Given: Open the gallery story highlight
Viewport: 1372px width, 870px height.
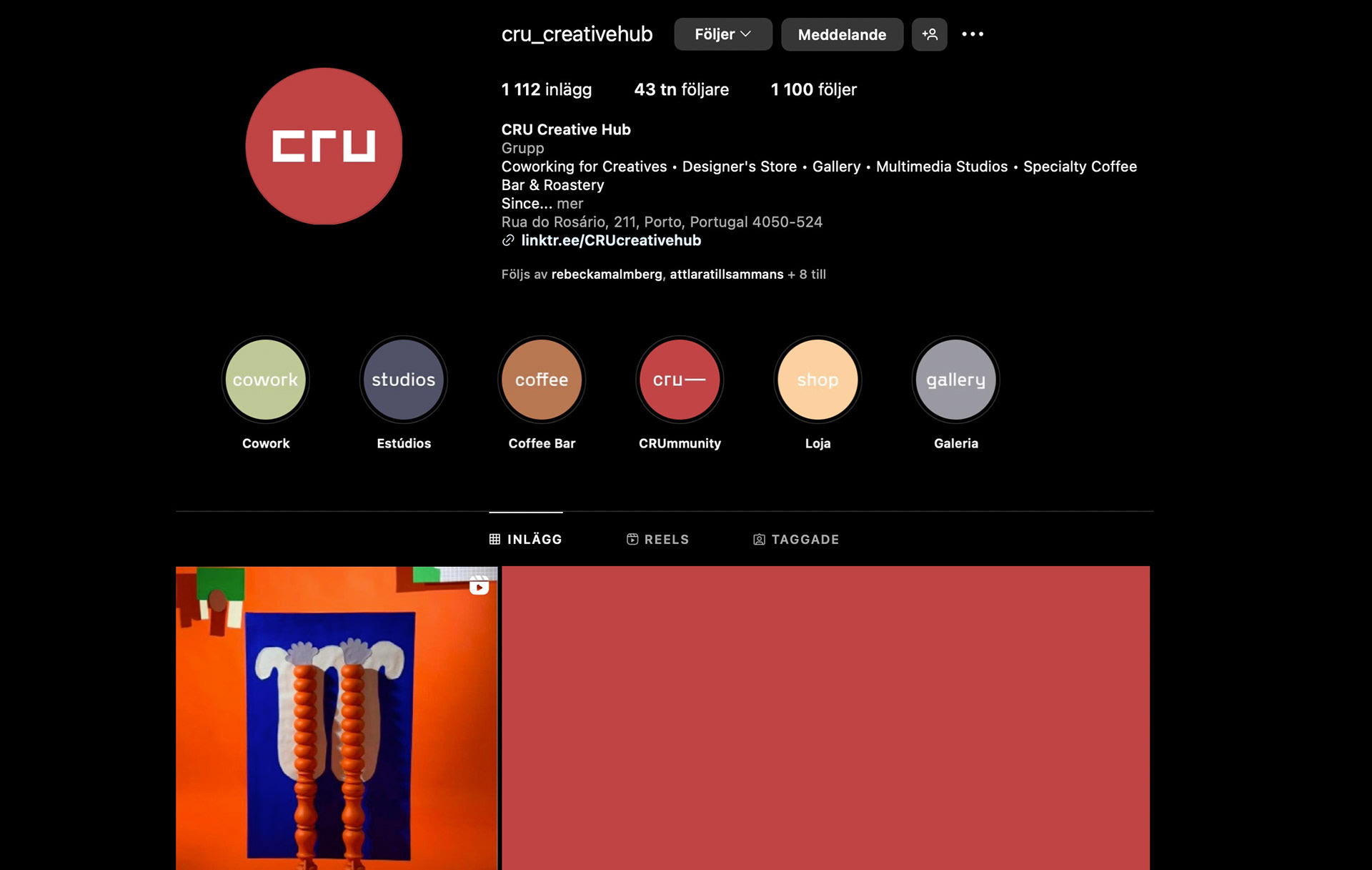Looking at the screenshot, I should click(x=955, y=380).
